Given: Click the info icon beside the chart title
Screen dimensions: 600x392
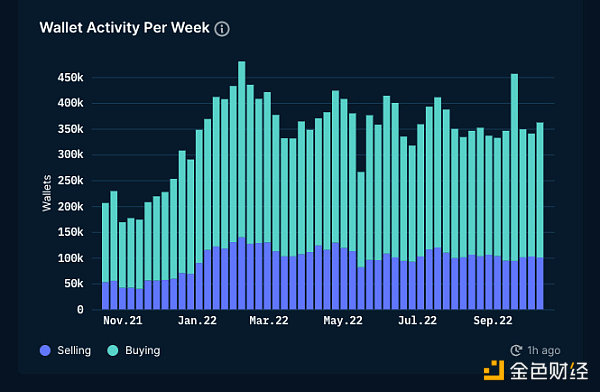Looking at the screenshot, I should point(222,29).
